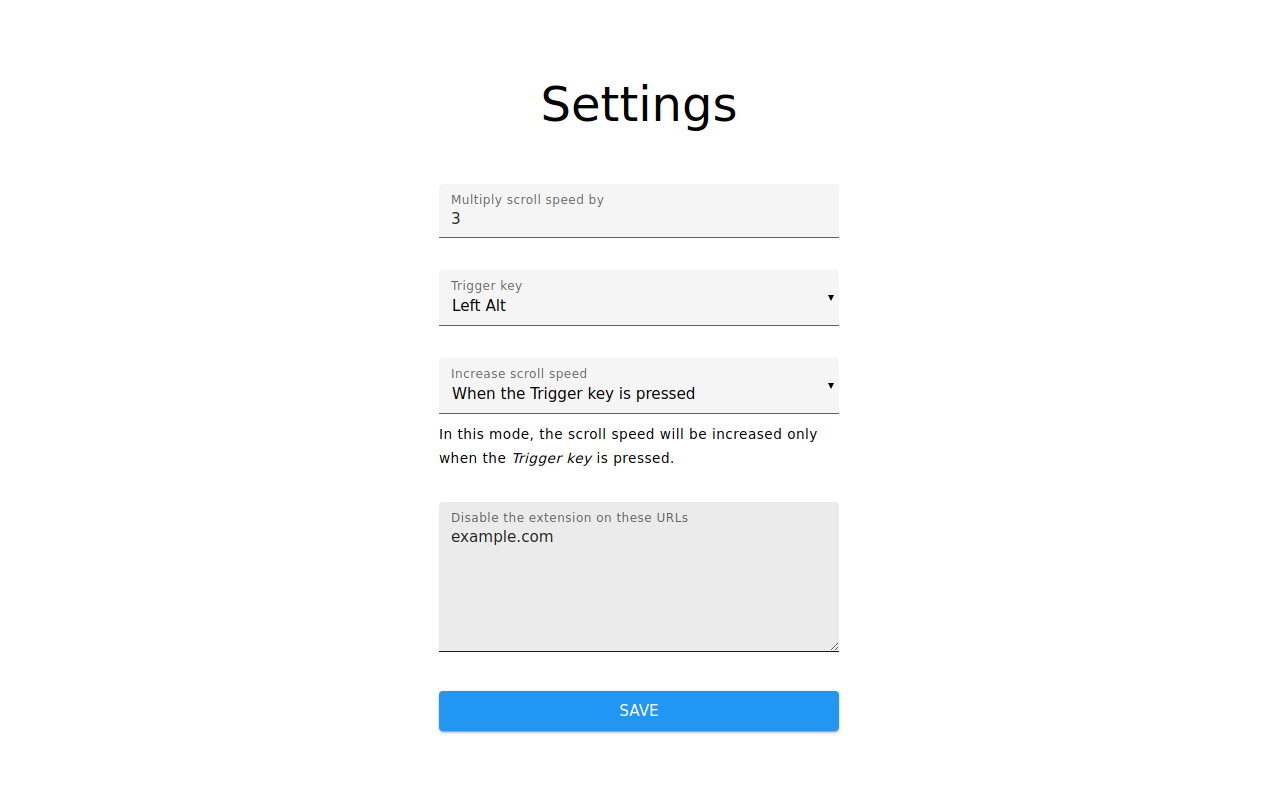Focus the Disable extension URLs text area
Viewport: 1280px width, 800px height.
[x=638, y=577]
